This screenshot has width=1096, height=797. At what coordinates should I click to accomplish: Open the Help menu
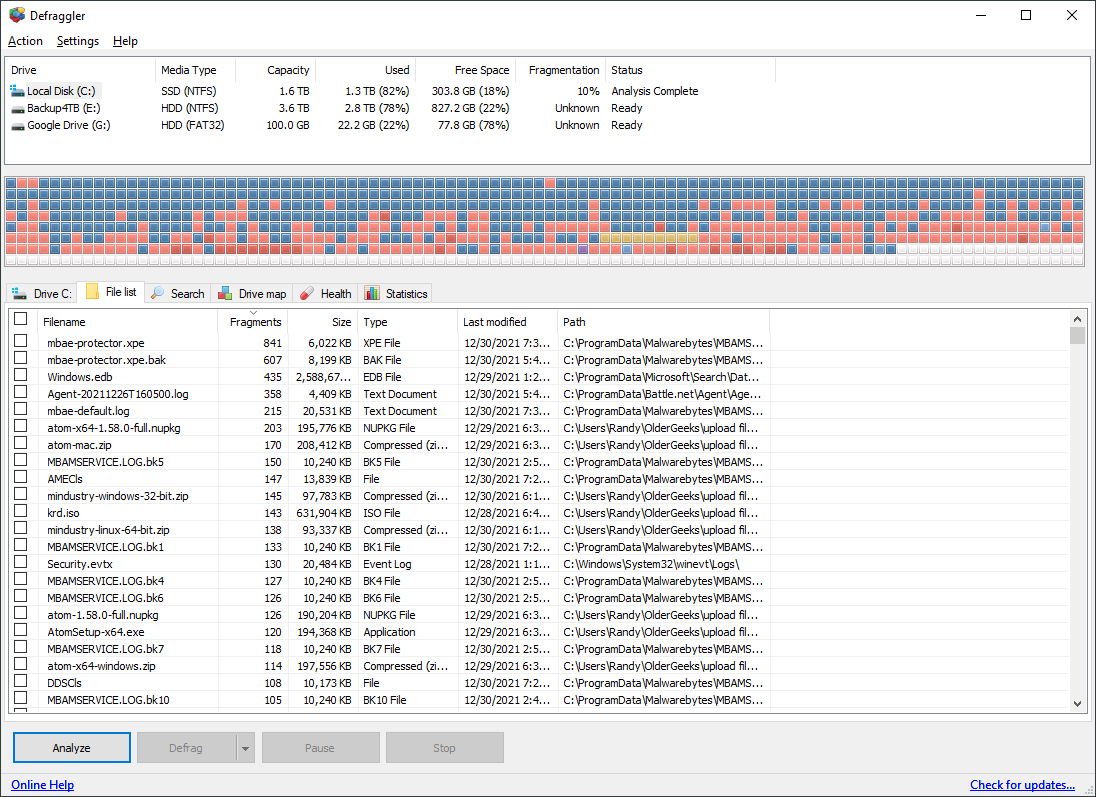pyautogui.click(x=125, y=41)
